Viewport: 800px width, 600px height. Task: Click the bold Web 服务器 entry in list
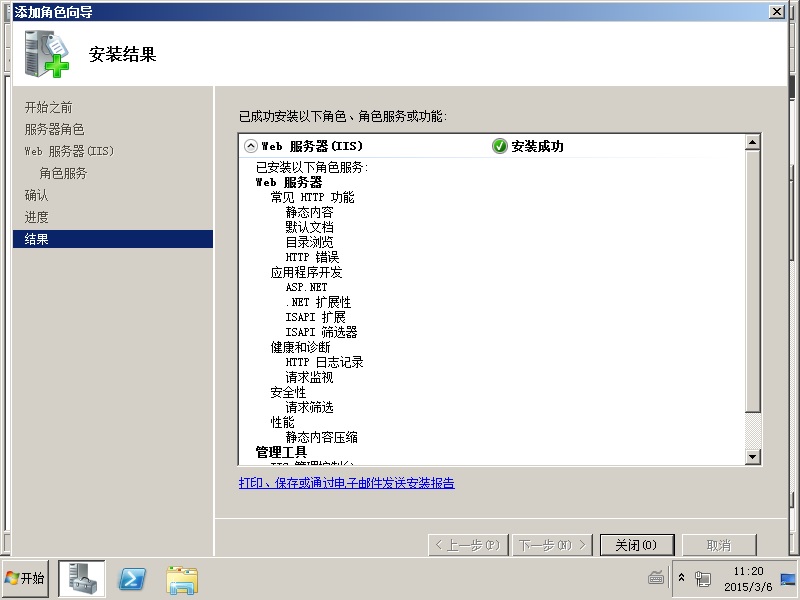coord(289,182)
